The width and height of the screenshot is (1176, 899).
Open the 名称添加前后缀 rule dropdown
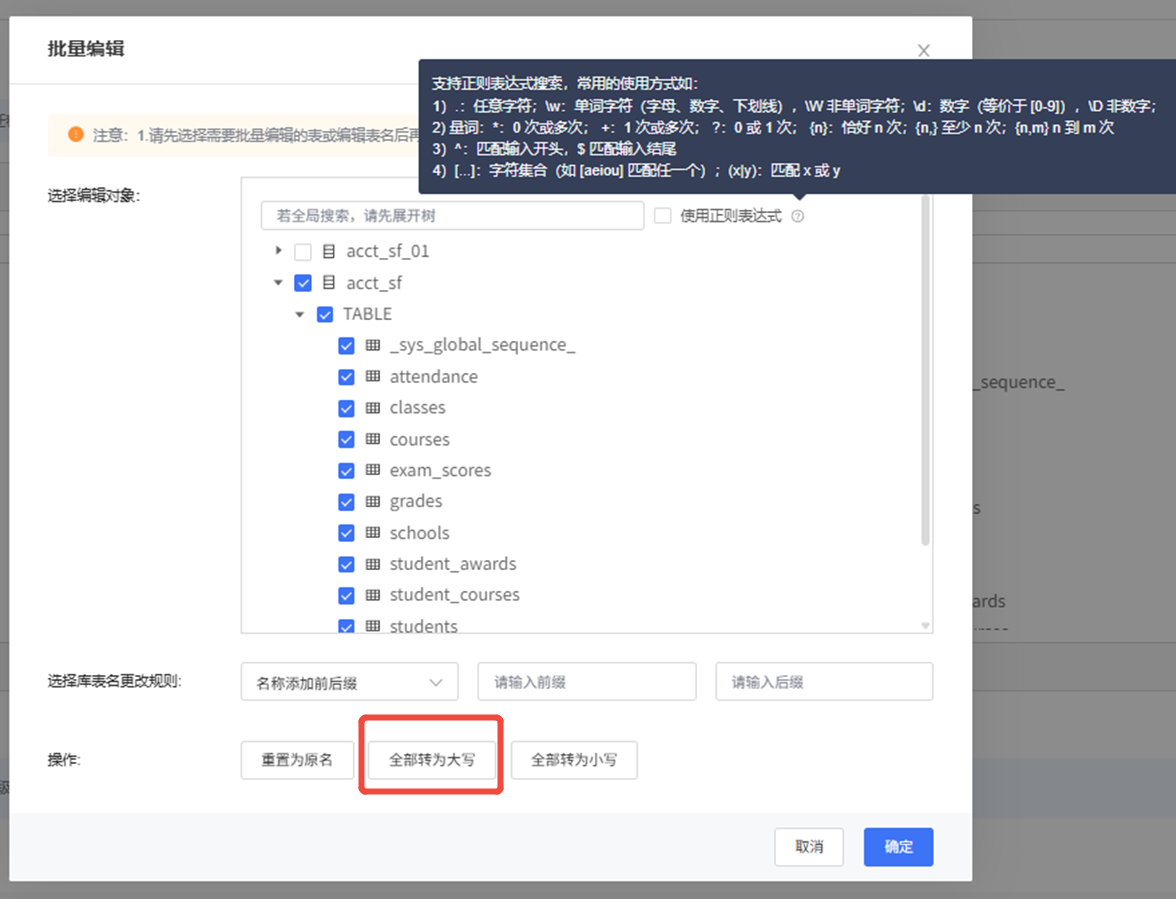[350, 682]
